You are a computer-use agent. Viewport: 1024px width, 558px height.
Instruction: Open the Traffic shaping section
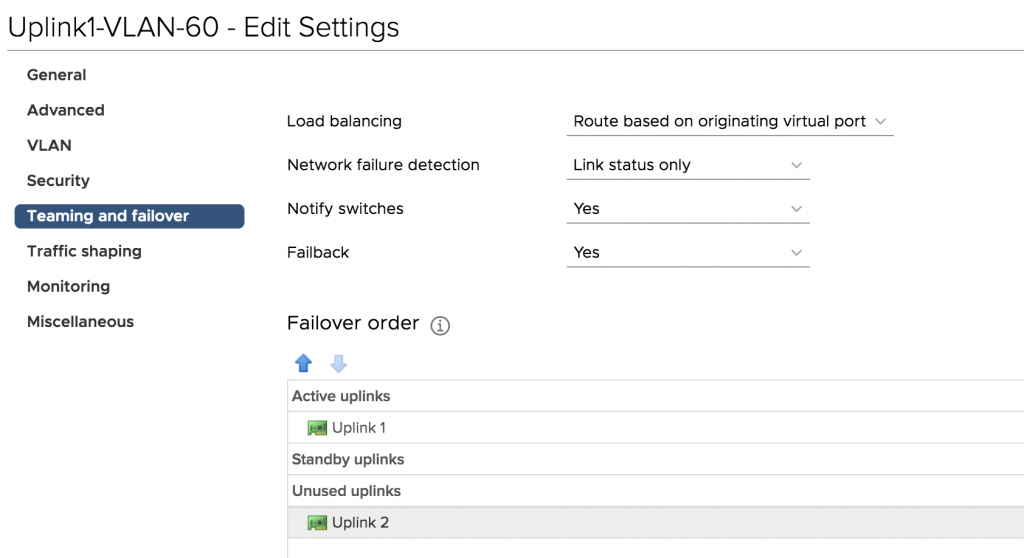point(84,252)
